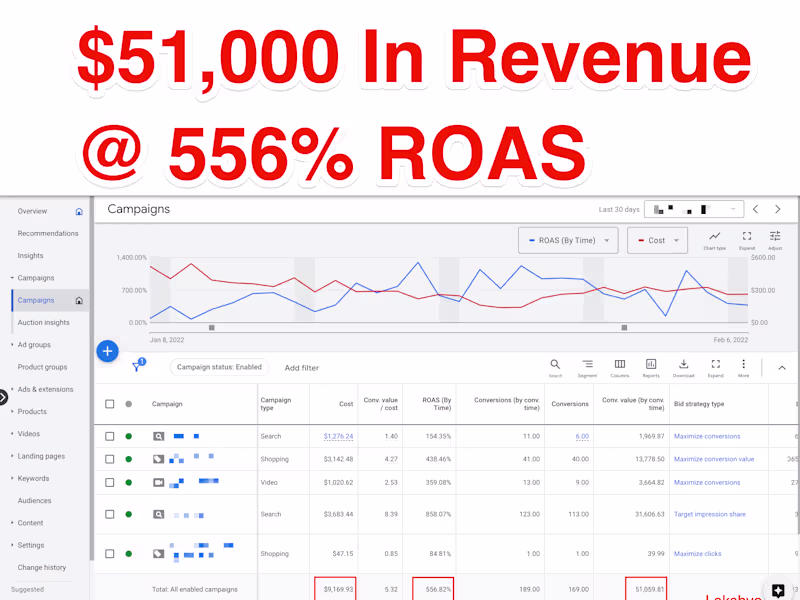Open Target impression share bid strategy link
The image size is (800, 600).
[x=710, y=514]
